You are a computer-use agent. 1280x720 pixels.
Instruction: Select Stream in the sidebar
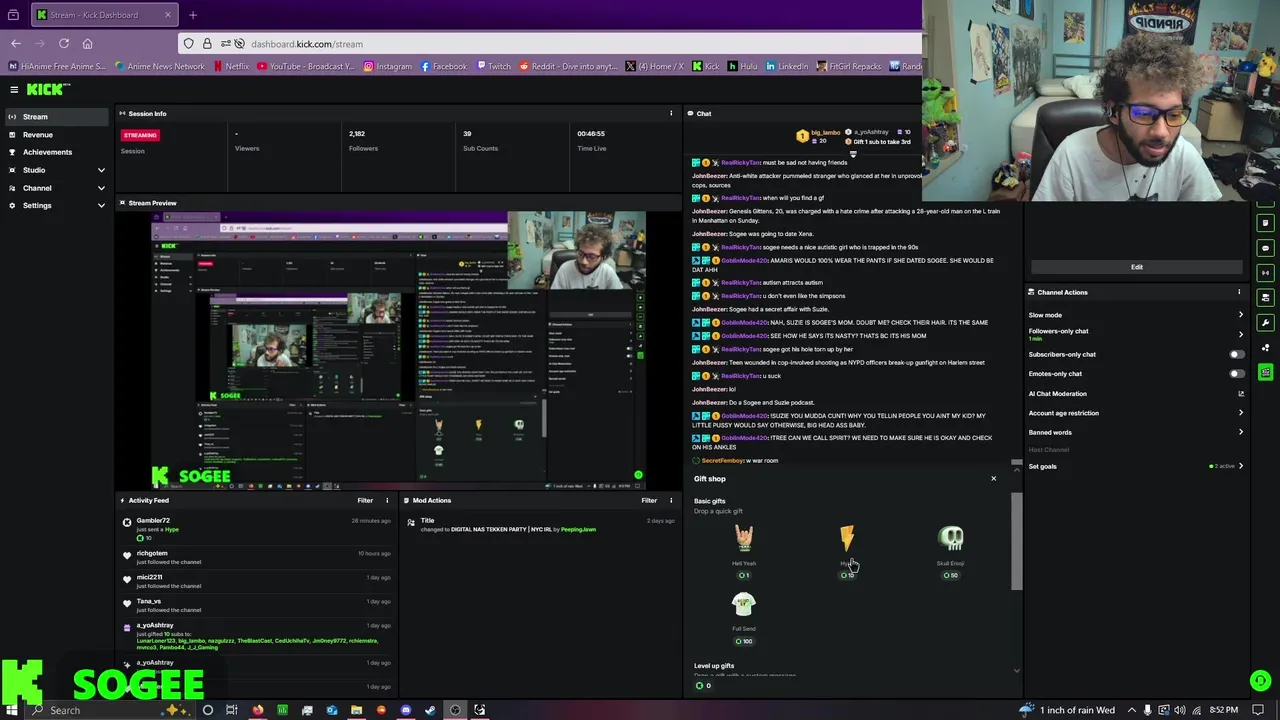pos(55,117)
